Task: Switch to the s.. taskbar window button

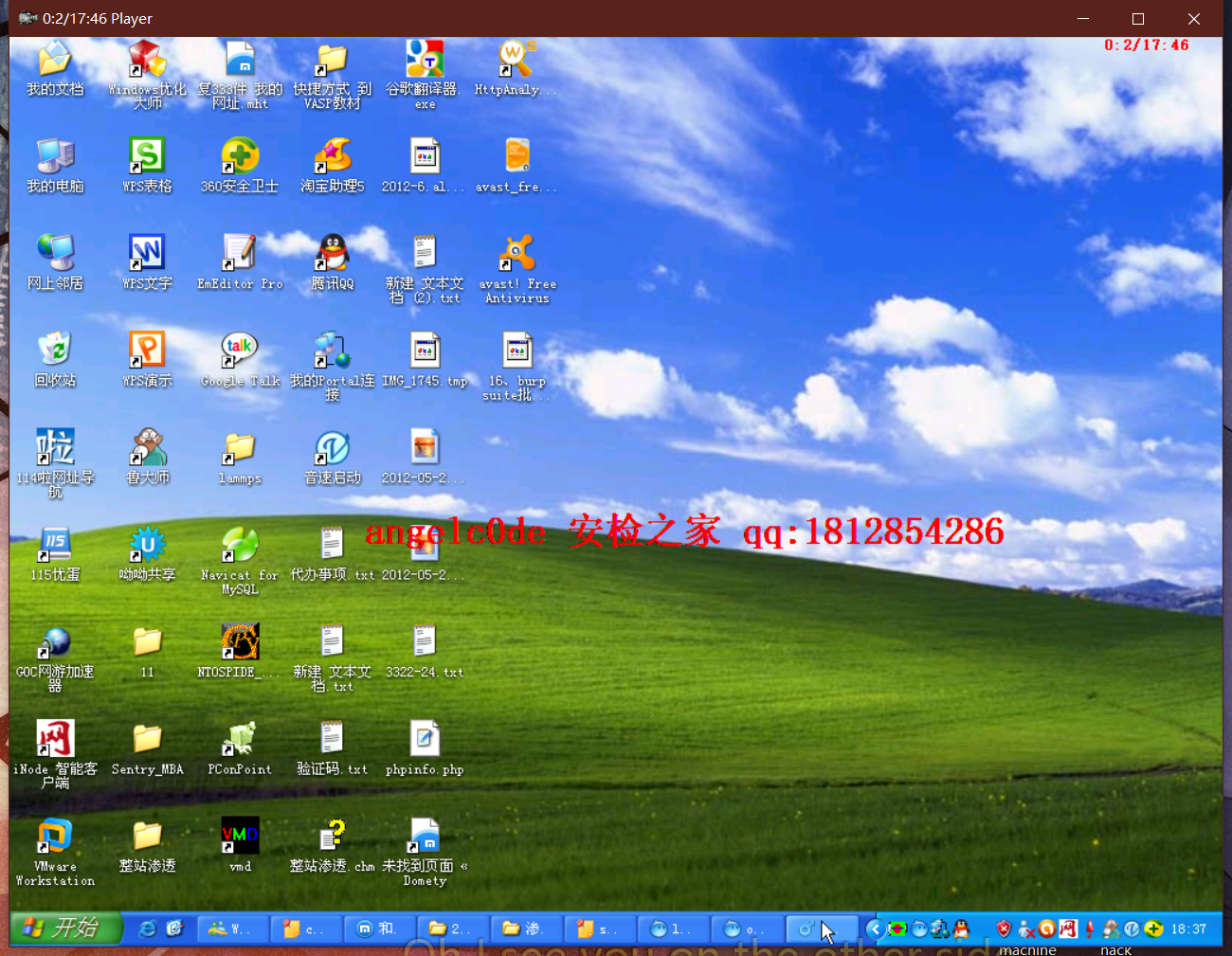Action: (x=600, y=929)
